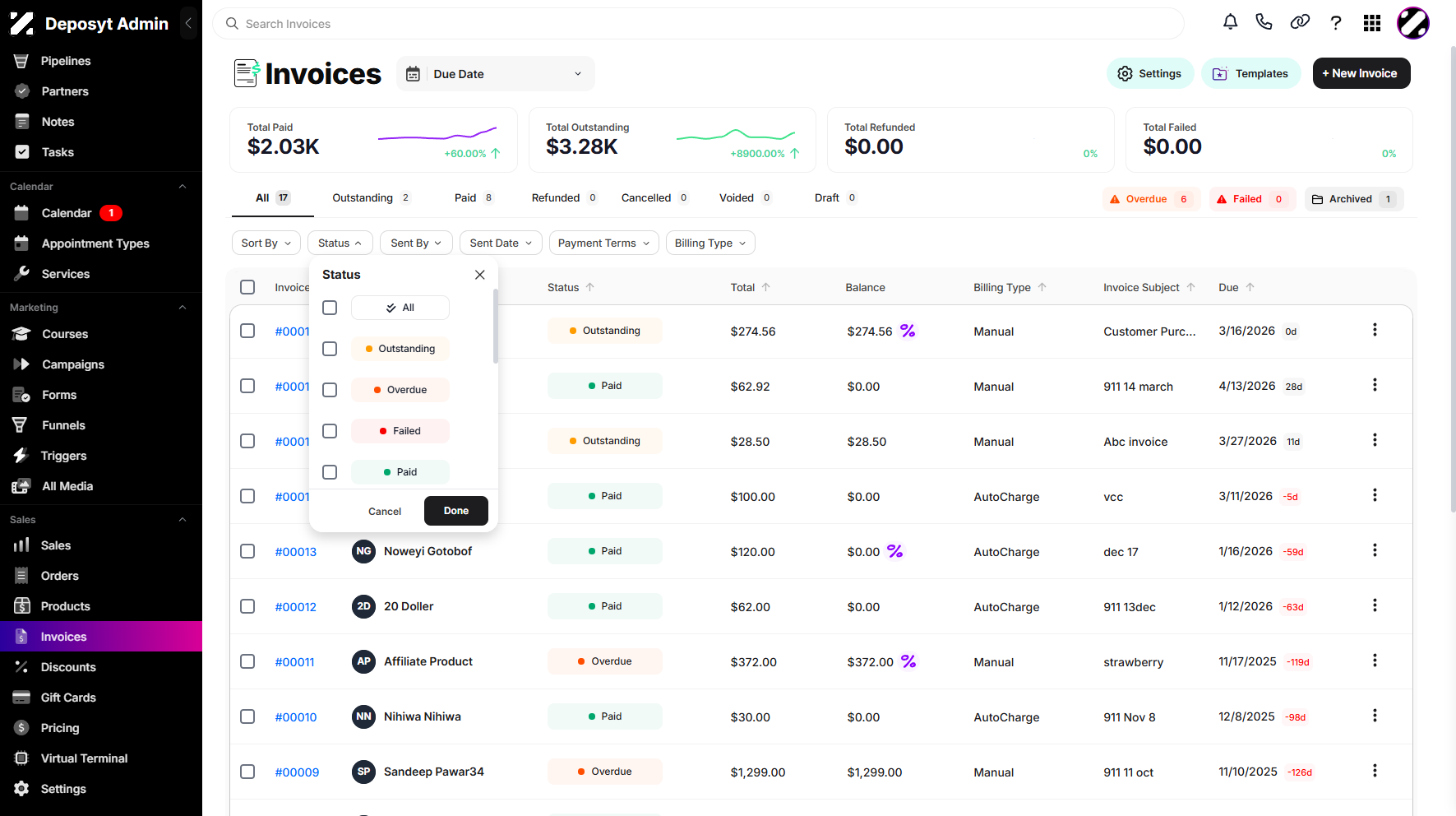Open the Due Date dropdown
The height and width of the screenshot is (816, 1456).
tap(496, 74)
